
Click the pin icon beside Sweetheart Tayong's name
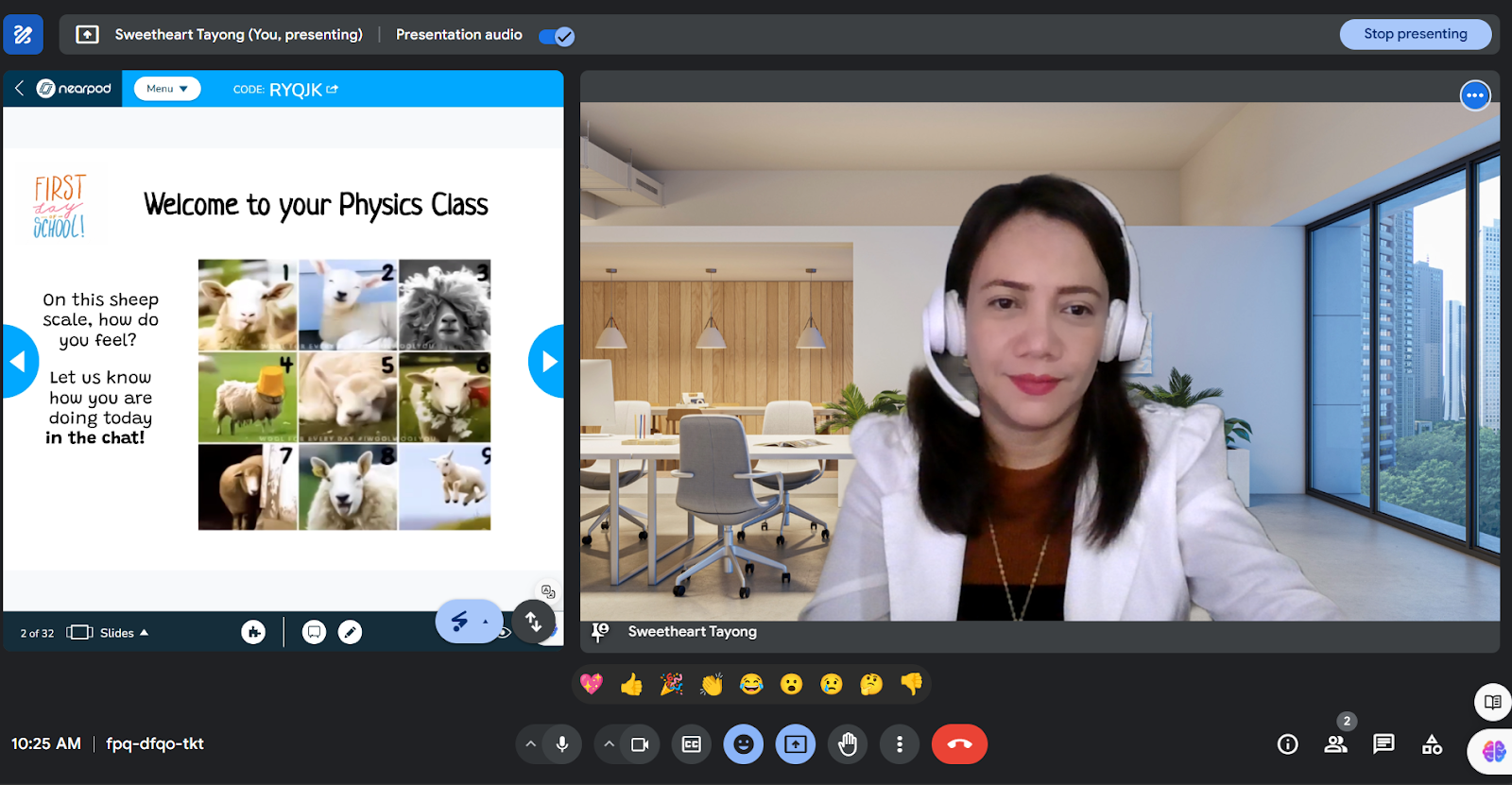599,632
